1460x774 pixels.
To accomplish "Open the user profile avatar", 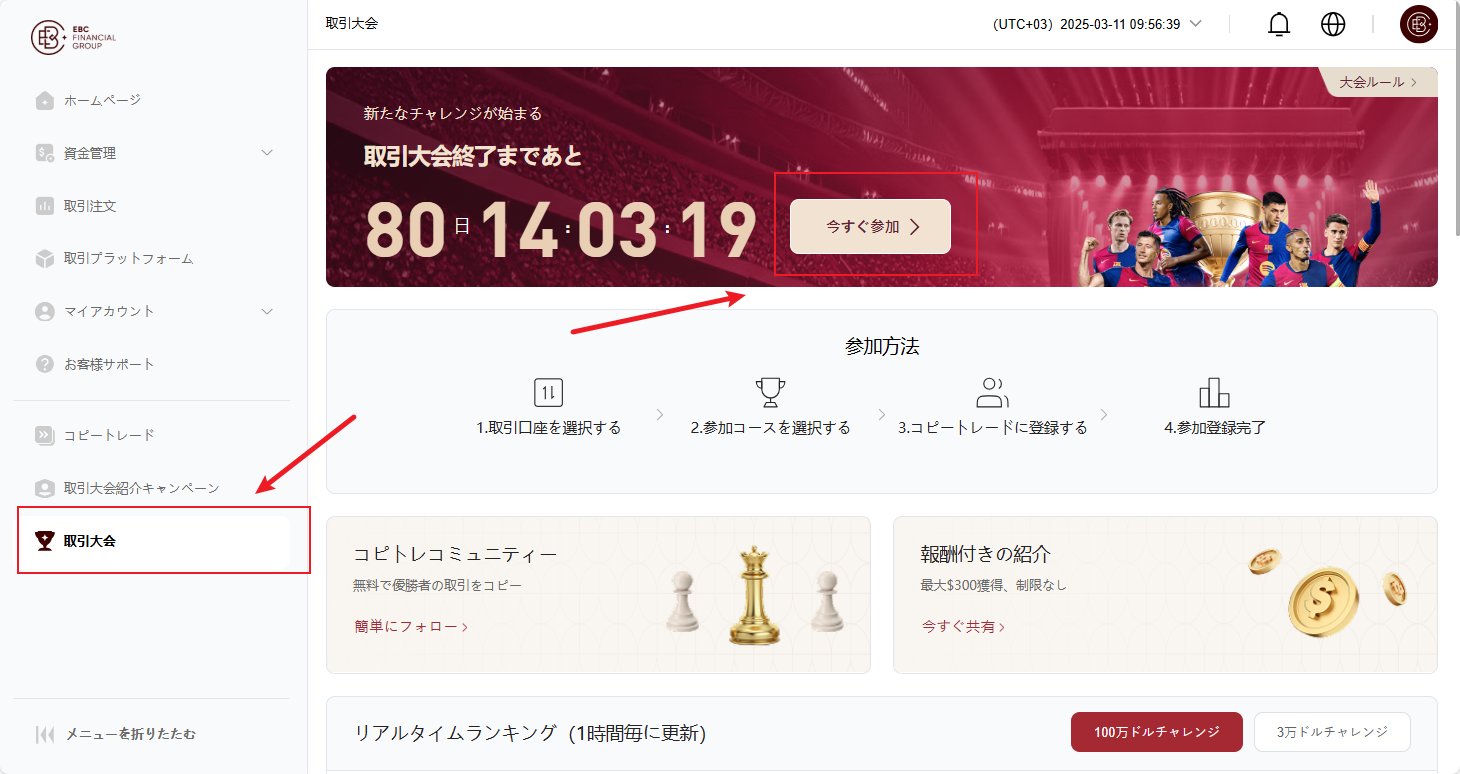I will point(1419,24).
